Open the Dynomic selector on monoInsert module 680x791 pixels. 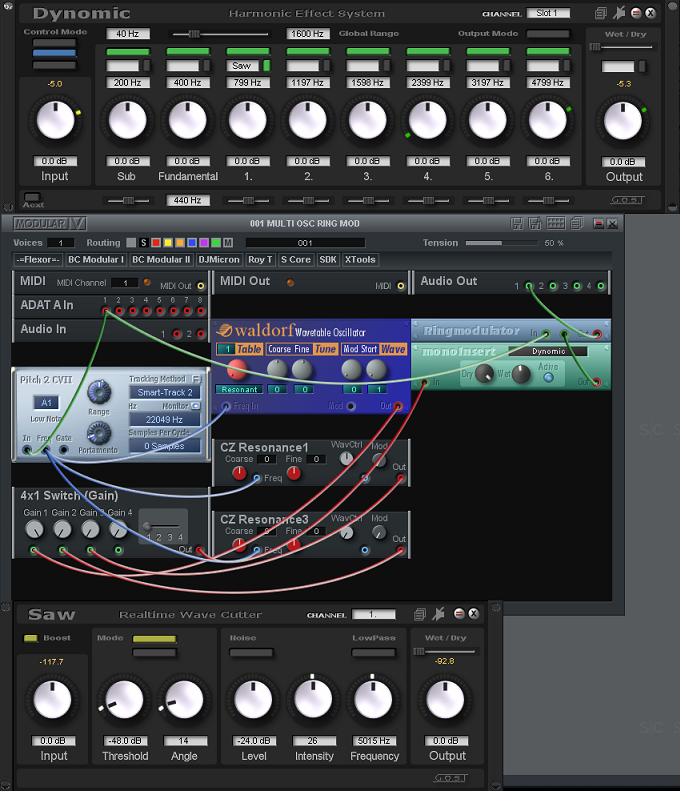pyautogui.click(x=547, y=351)
